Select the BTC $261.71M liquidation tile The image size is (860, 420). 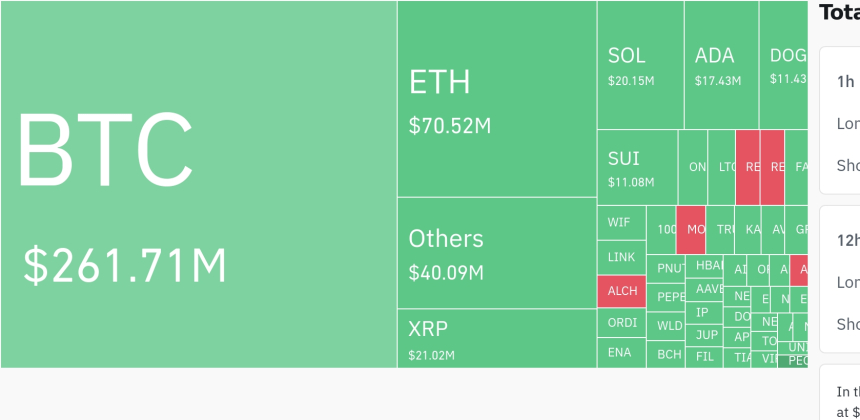[199, 184]
